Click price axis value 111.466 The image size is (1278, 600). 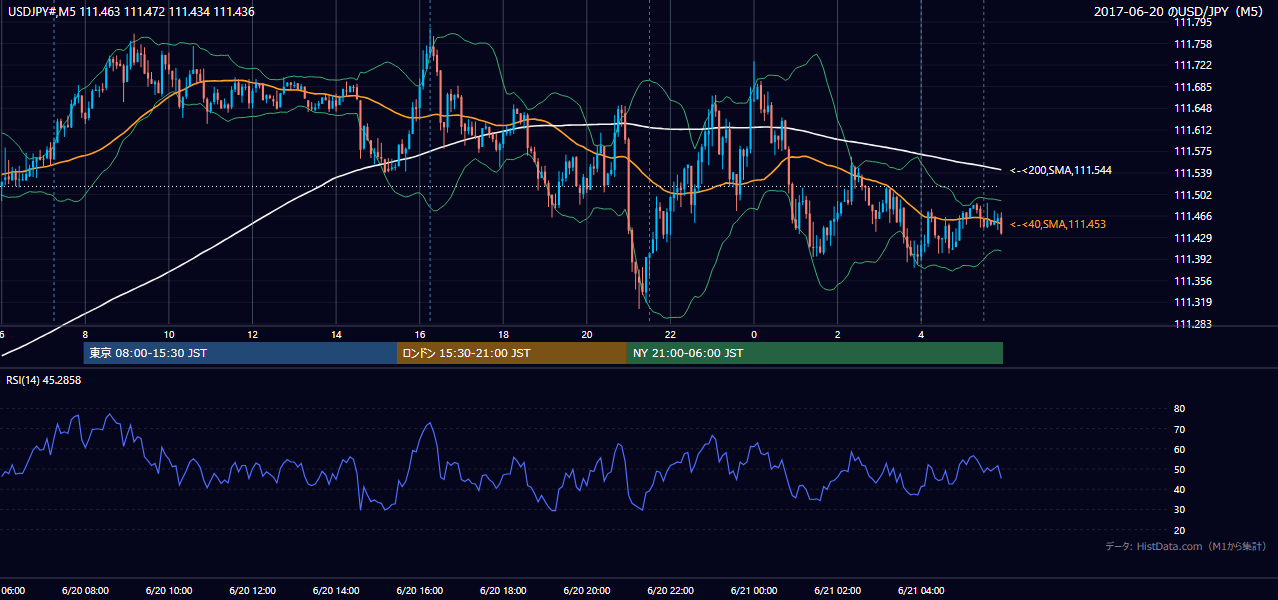pos(1192,216)
